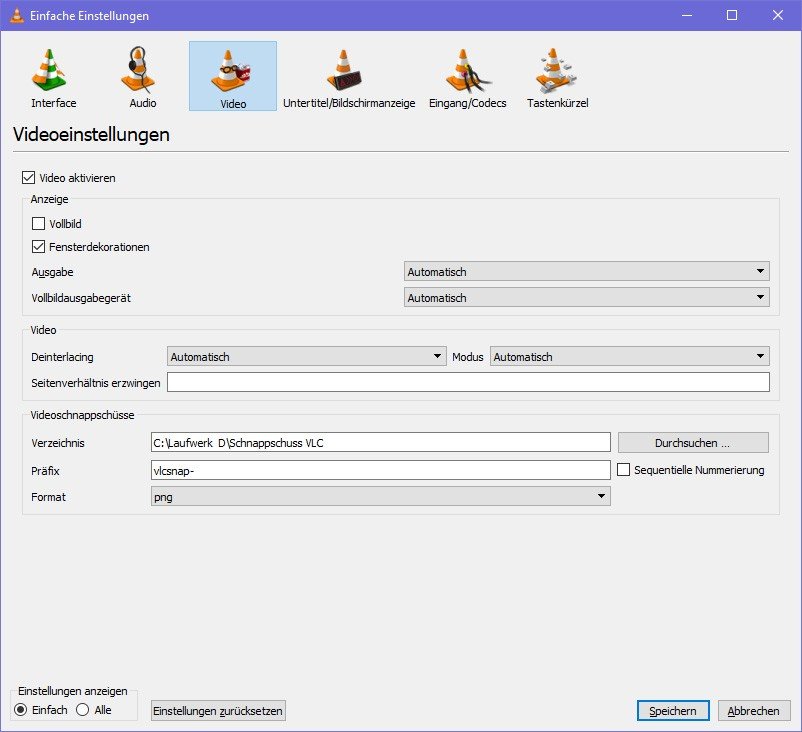The height and width of the screenshot is (732, 802).
Task: Click the Interface tab label text
Action: [x=54, y=103]
